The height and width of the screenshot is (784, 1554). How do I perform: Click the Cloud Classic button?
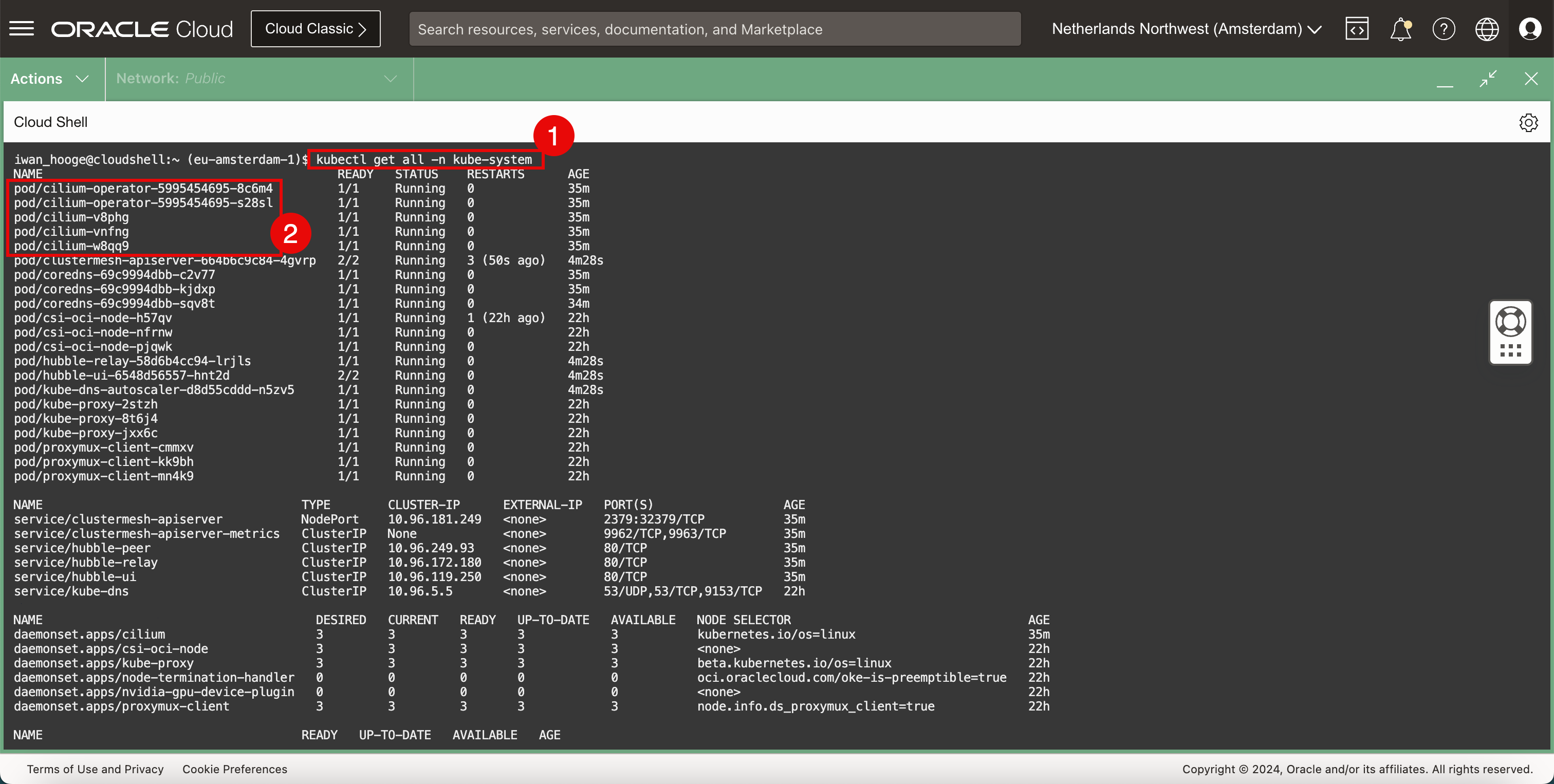[316, 28]
